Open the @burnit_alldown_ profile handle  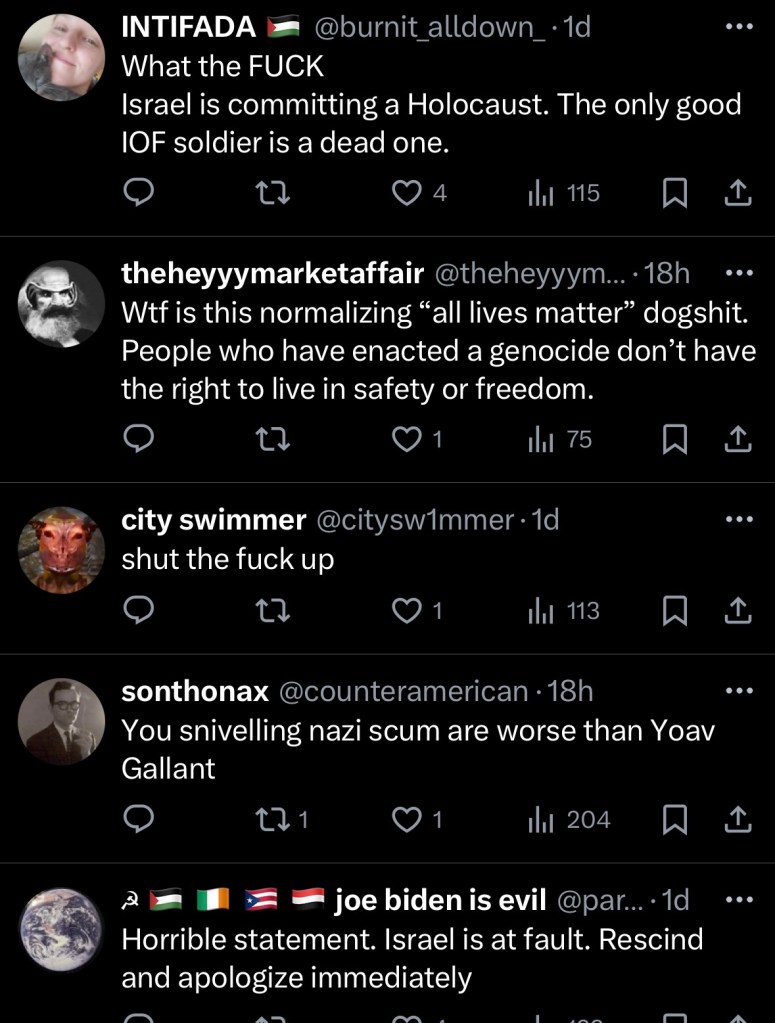point(430,27)
